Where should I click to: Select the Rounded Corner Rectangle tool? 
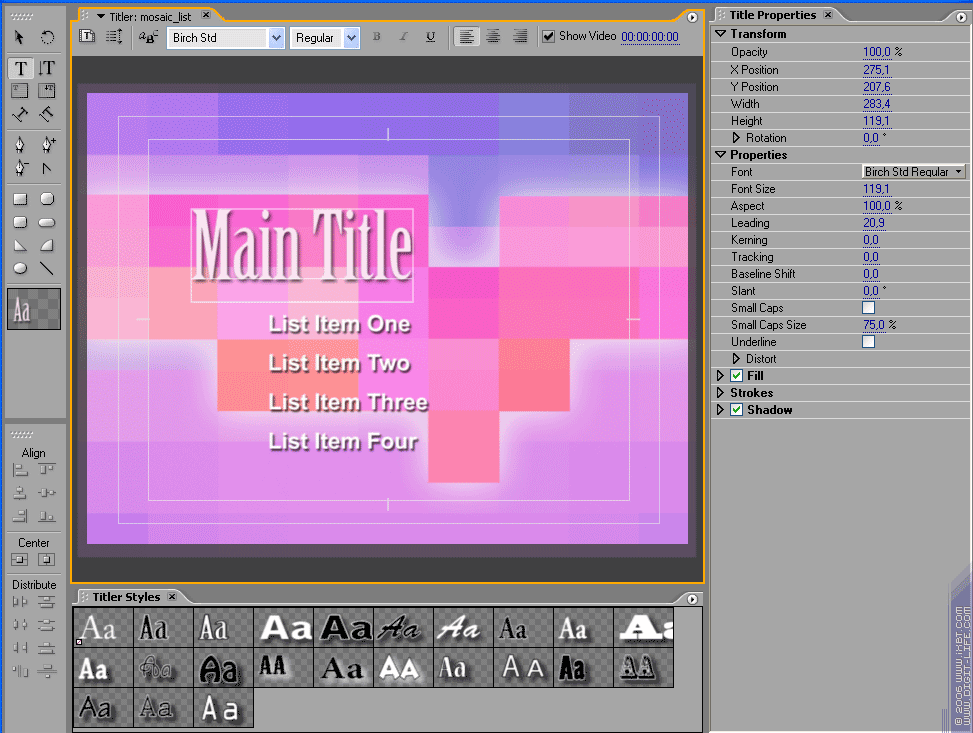click(20, 222)
